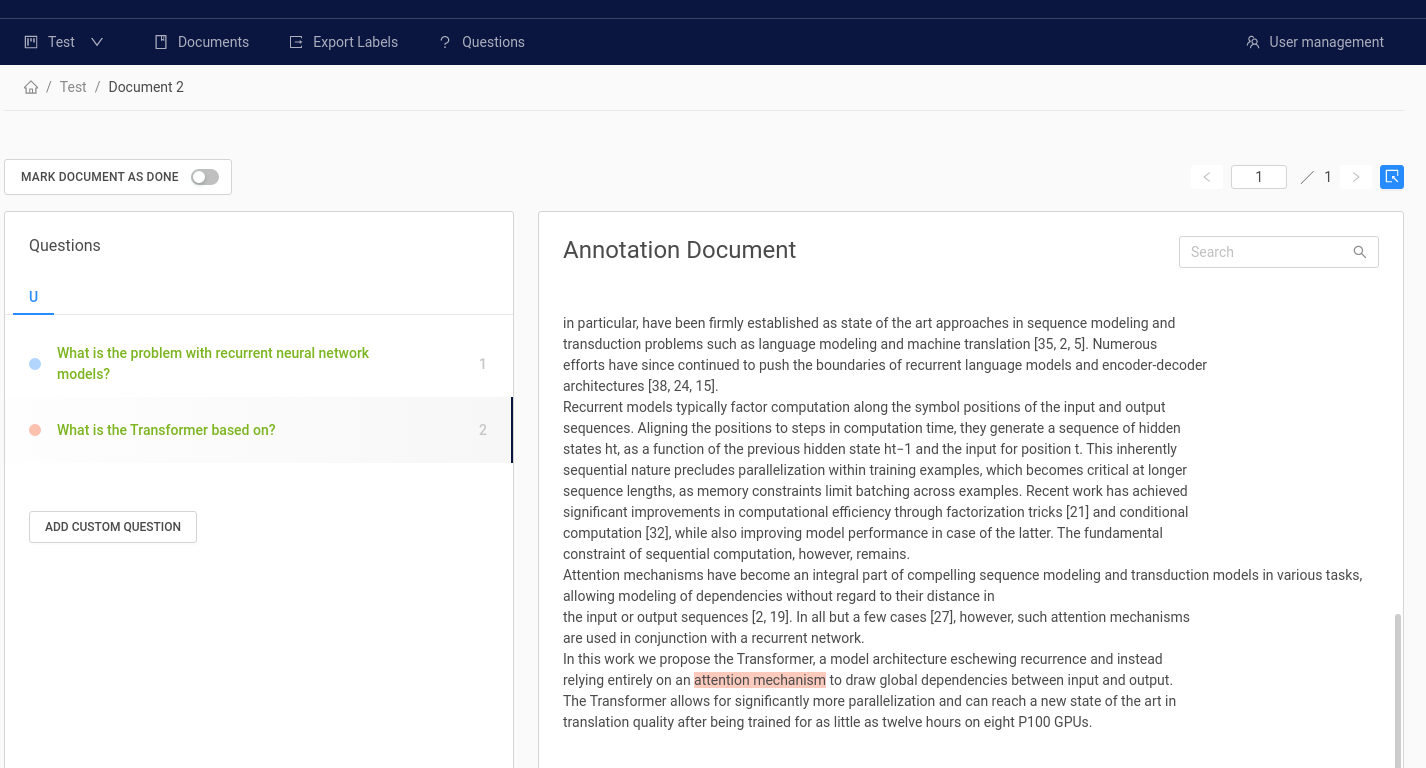Click the blue selection tool icon
Viewport: 1426px width, 768px height.
[1391, 177]
